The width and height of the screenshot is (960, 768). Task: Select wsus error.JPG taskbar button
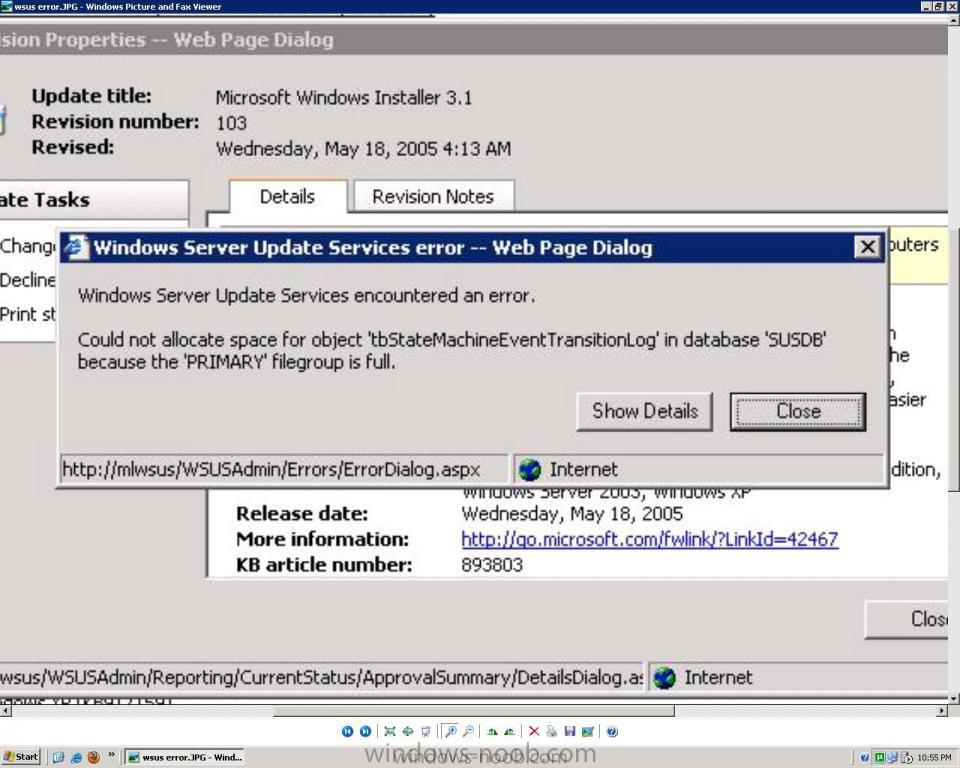(186, 757)
